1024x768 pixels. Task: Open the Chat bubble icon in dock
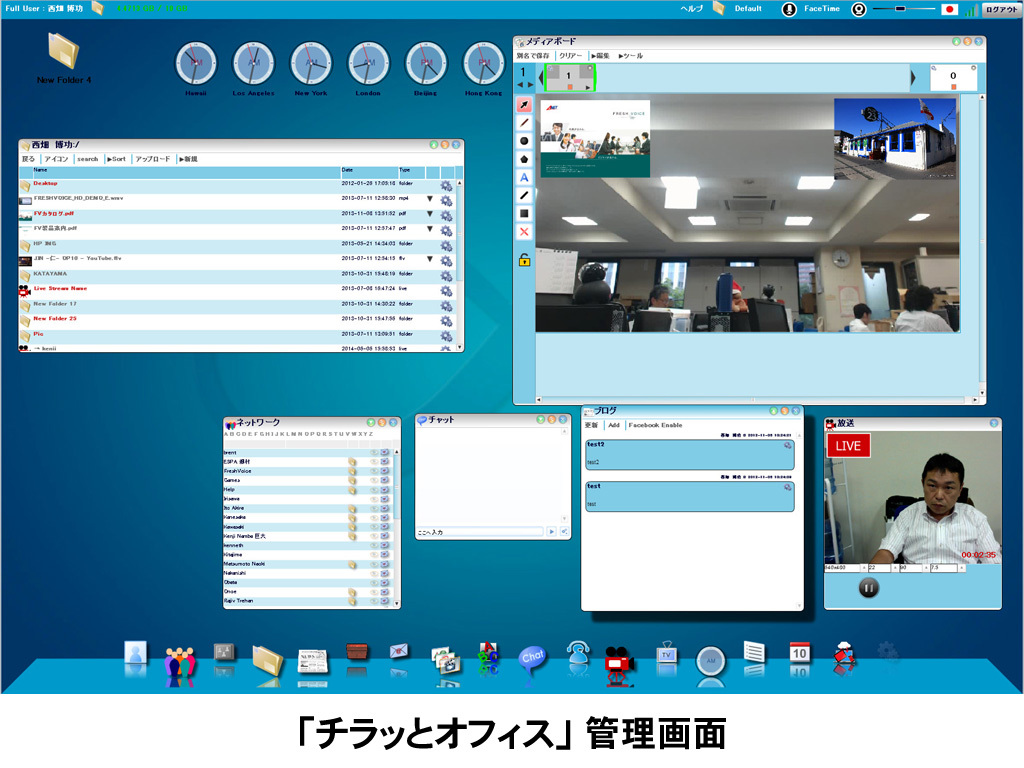coord(532,659)
